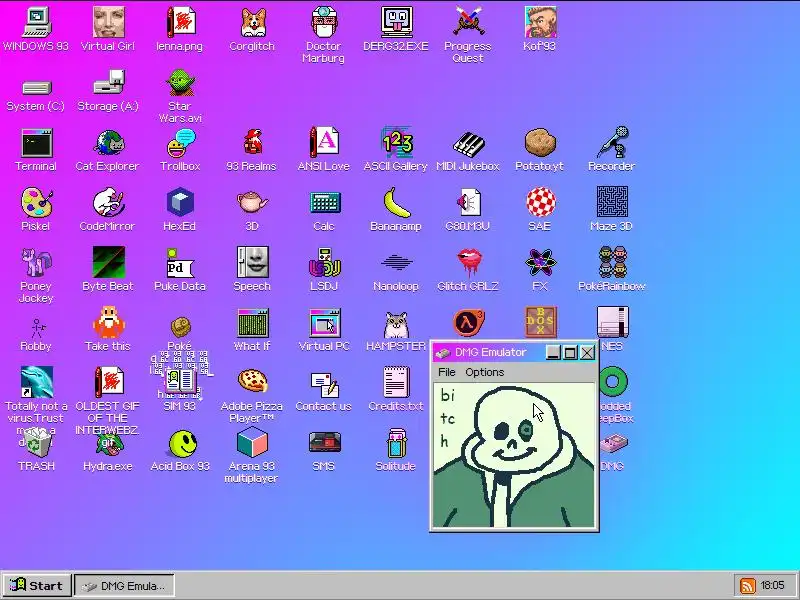The width and height of the screenshot is (800, 600).
Task: Launch the Recorder microphone icon
Action: tap(612, 143)
